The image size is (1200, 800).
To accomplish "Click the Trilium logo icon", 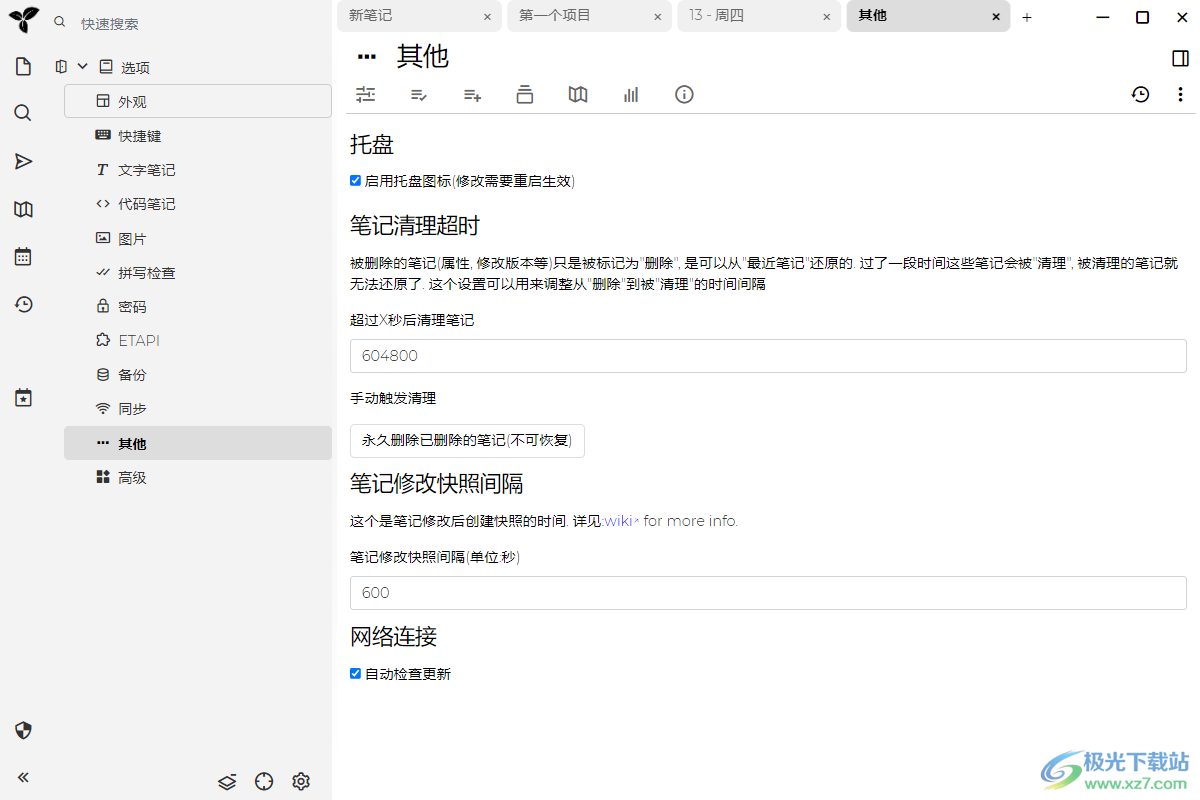I will (23, 19).
